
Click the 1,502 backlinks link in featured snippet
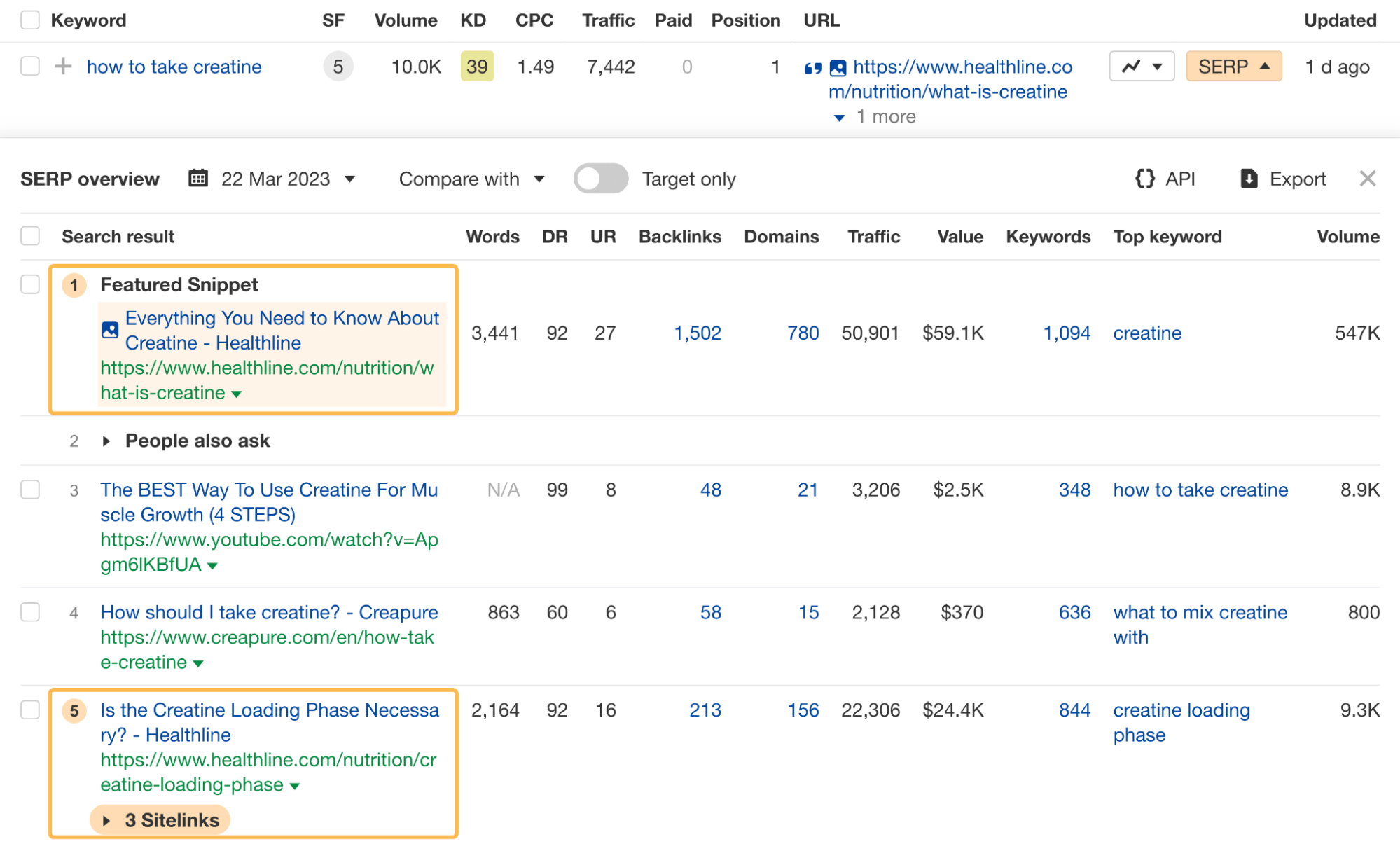click(x=697, y=333)
